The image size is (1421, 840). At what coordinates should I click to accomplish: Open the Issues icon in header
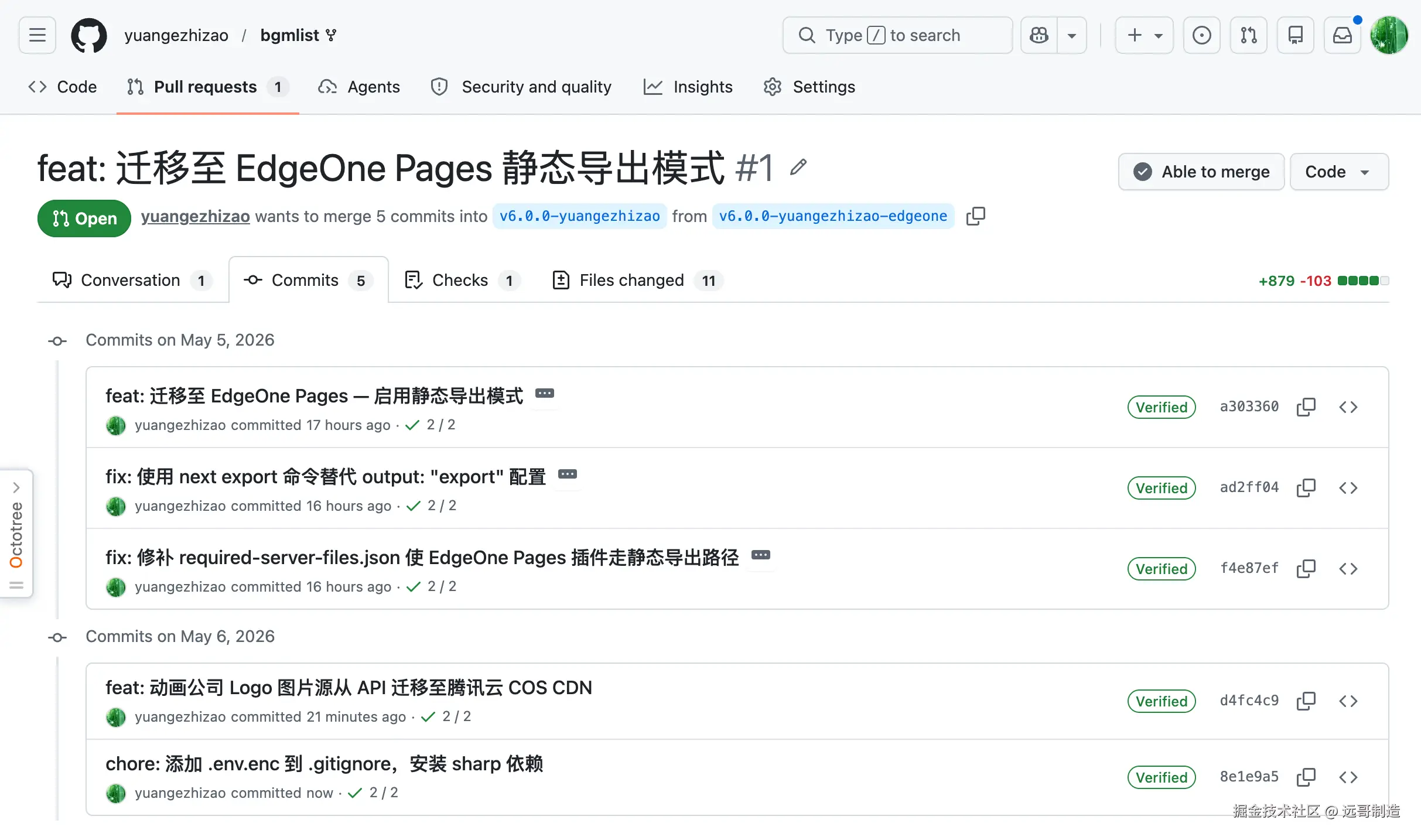pos(1202,35)
